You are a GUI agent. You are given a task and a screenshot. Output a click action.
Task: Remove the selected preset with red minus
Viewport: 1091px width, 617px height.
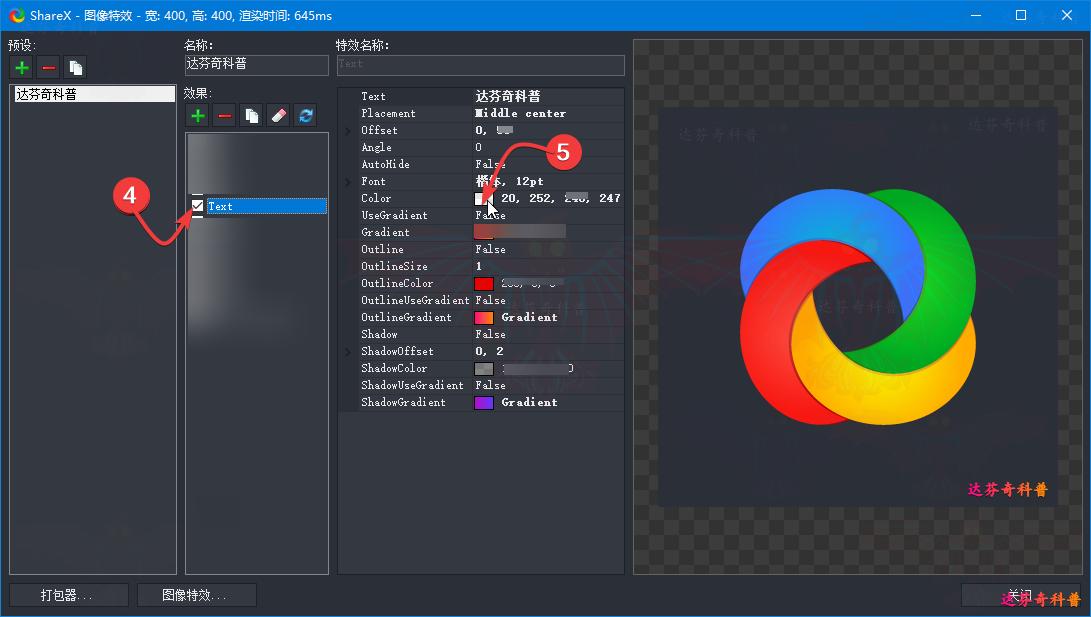point(48,68)
